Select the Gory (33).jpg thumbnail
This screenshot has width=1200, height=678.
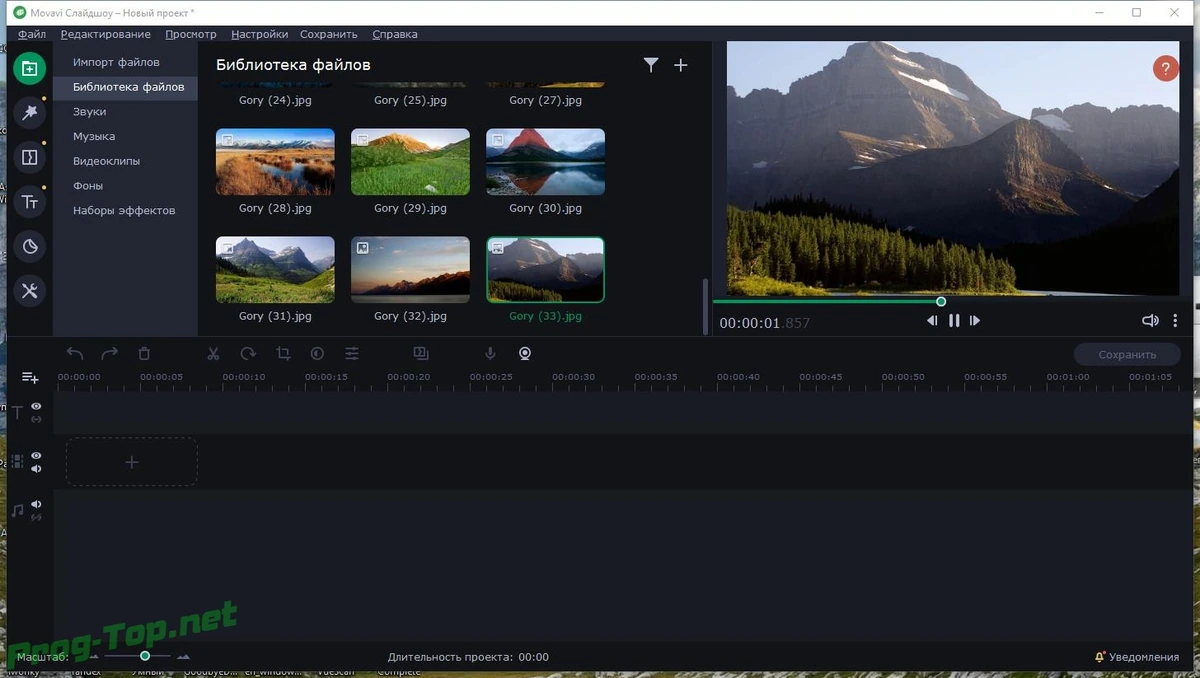tap(545, 270)
